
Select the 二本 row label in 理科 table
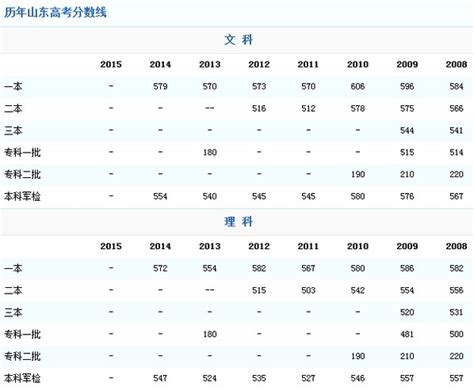click(13, 290)
